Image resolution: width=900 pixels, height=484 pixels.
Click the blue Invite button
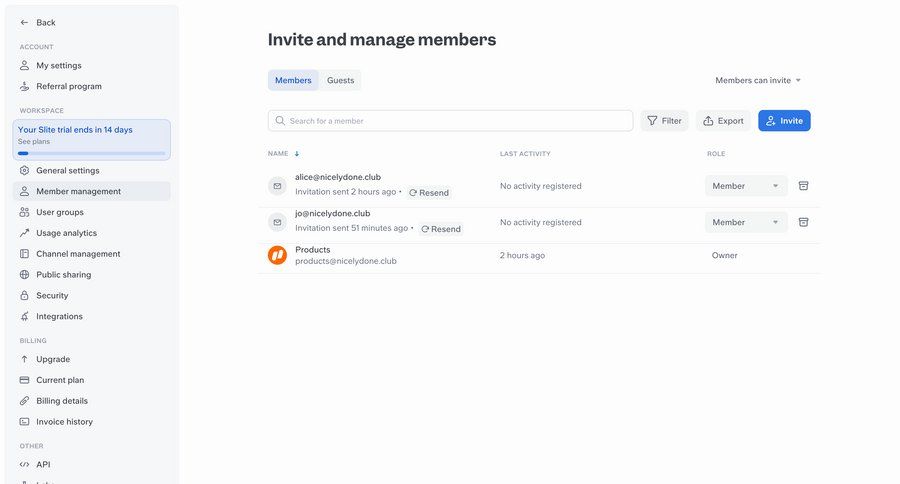click(784, 121)
